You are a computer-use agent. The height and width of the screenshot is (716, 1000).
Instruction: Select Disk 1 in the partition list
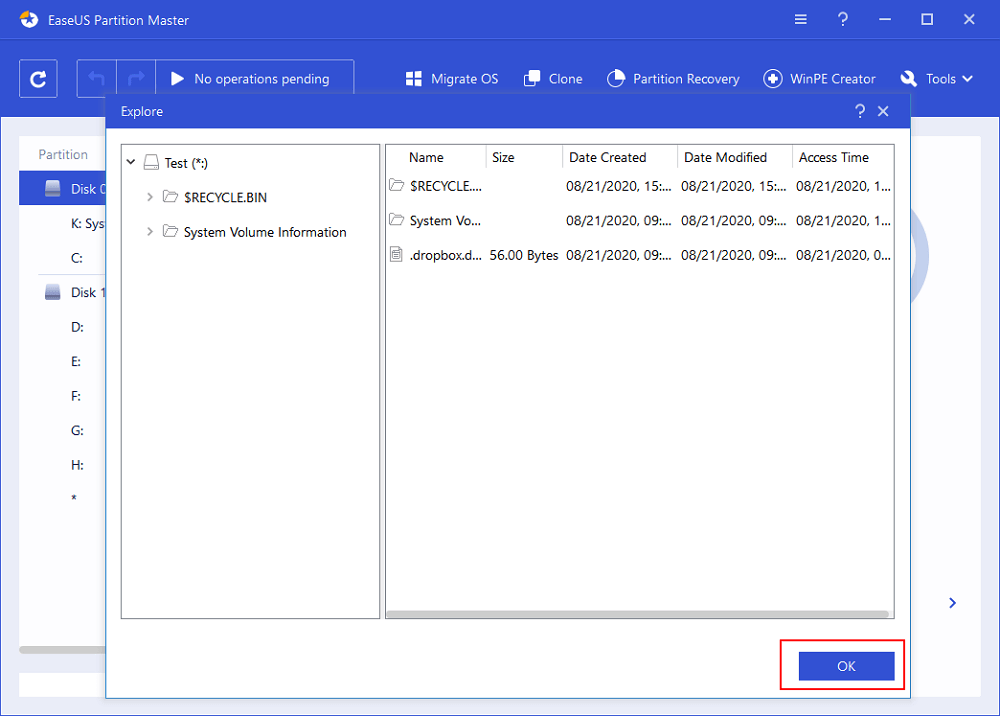[62, 292]
